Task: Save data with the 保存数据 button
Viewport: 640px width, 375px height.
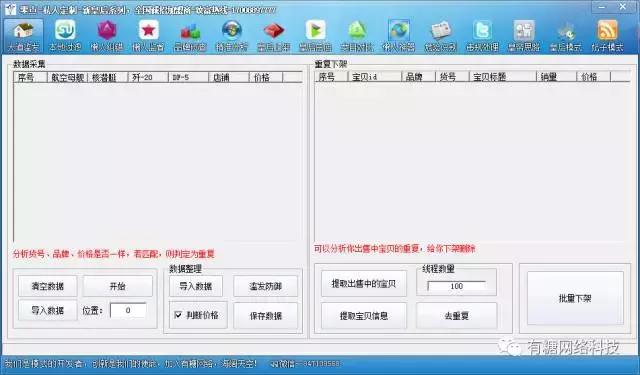Action: (x=265, y=315)
